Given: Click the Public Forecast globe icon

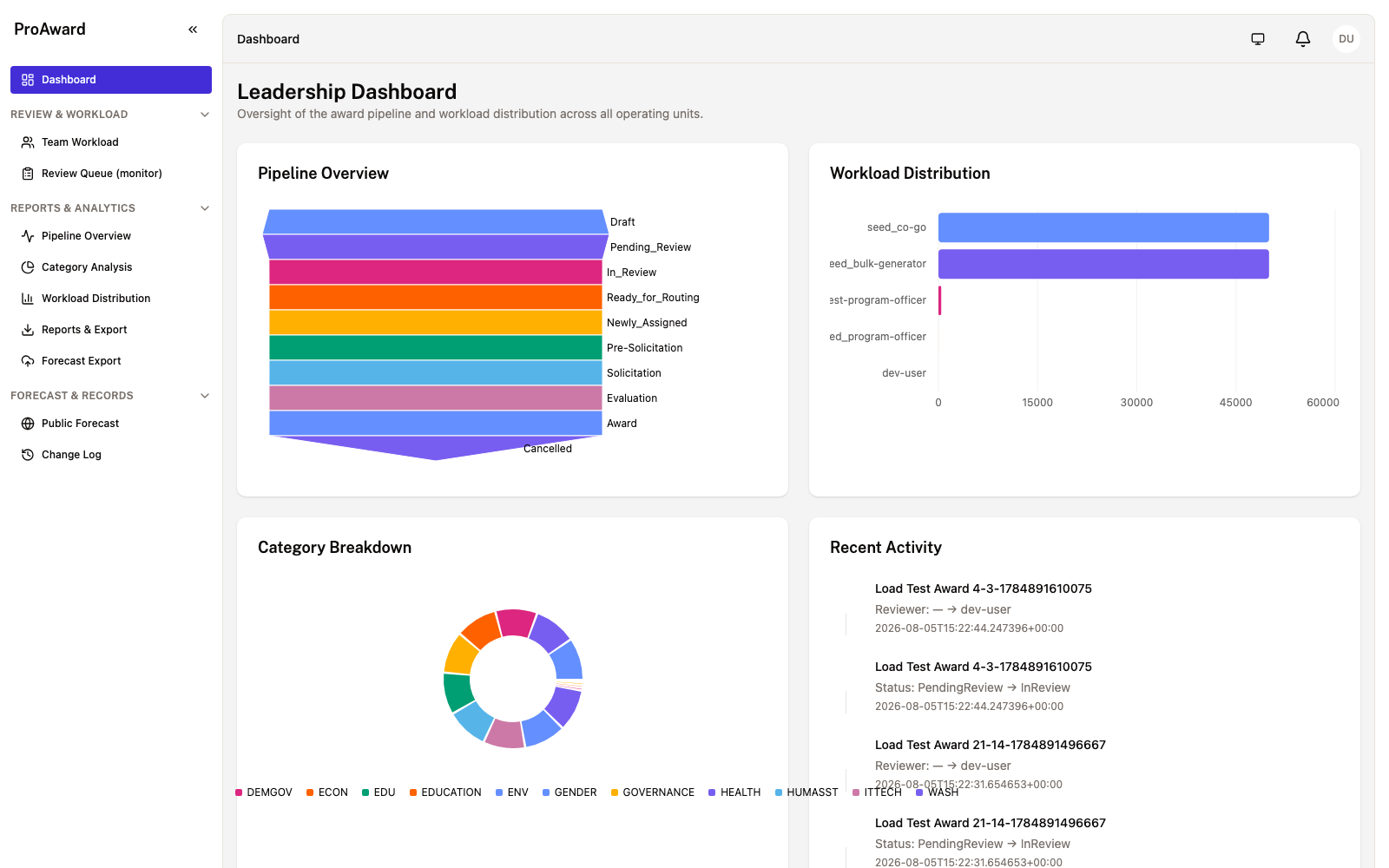Looking at the screenshot, I should pyautogui.click(x=28, y=424).
